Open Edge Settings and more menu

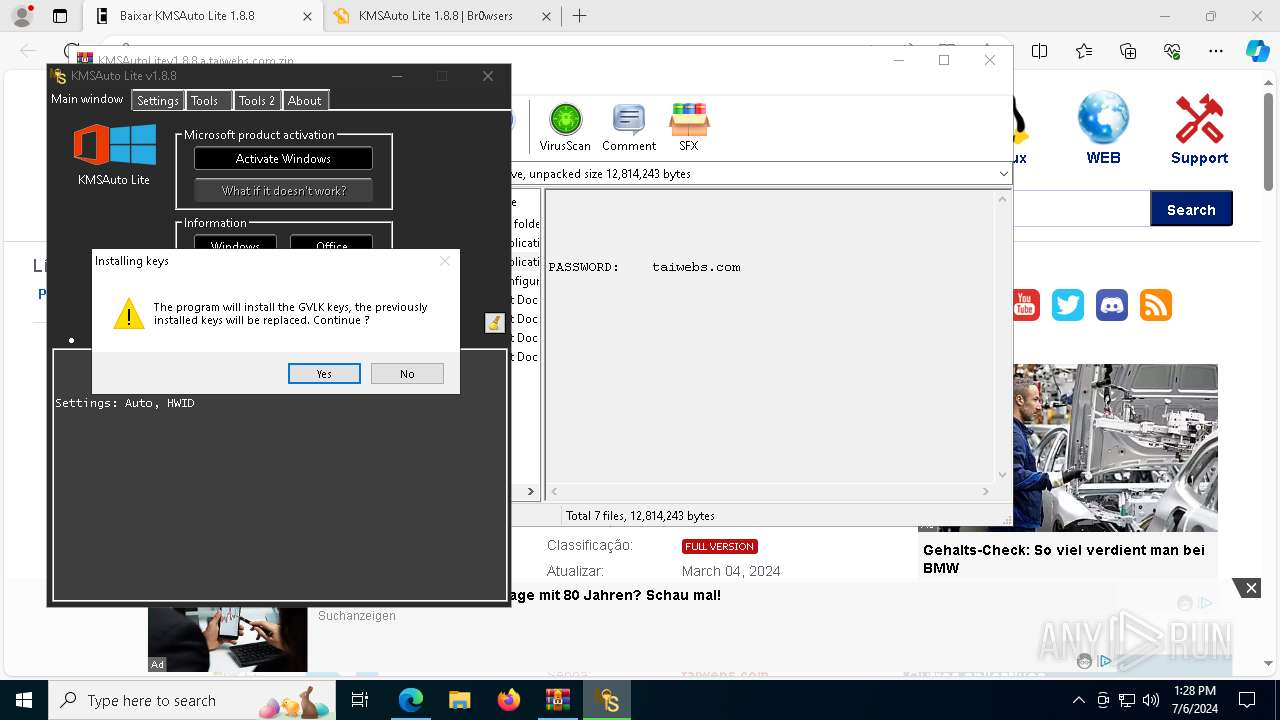(1216, 51)
